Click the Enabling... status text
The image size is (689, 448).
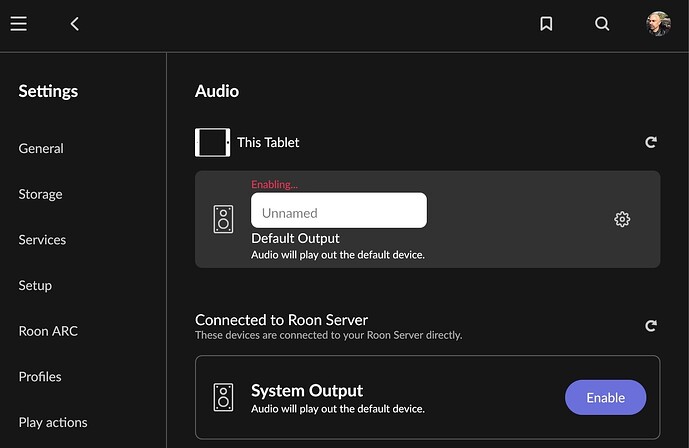click(x=274, y=184)
